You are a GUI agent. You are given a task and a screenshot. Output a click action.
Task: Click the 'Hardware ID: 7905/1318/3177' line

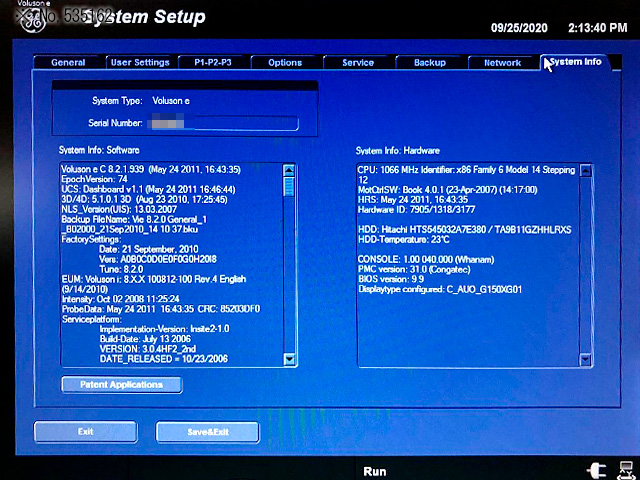click(x=416, y=210)
